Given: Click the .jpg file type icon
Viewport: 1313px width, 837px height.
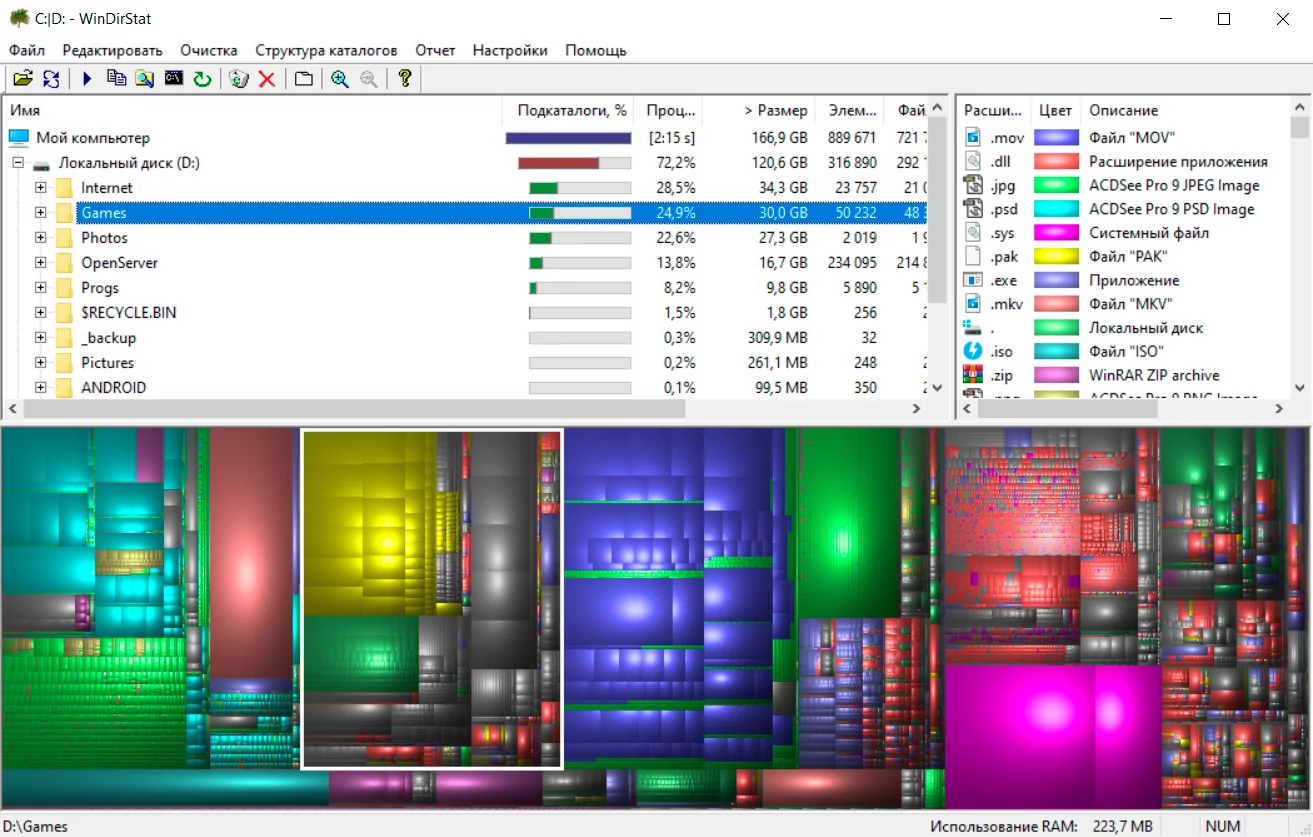Looking at the screenshot, I should (973, 185).
